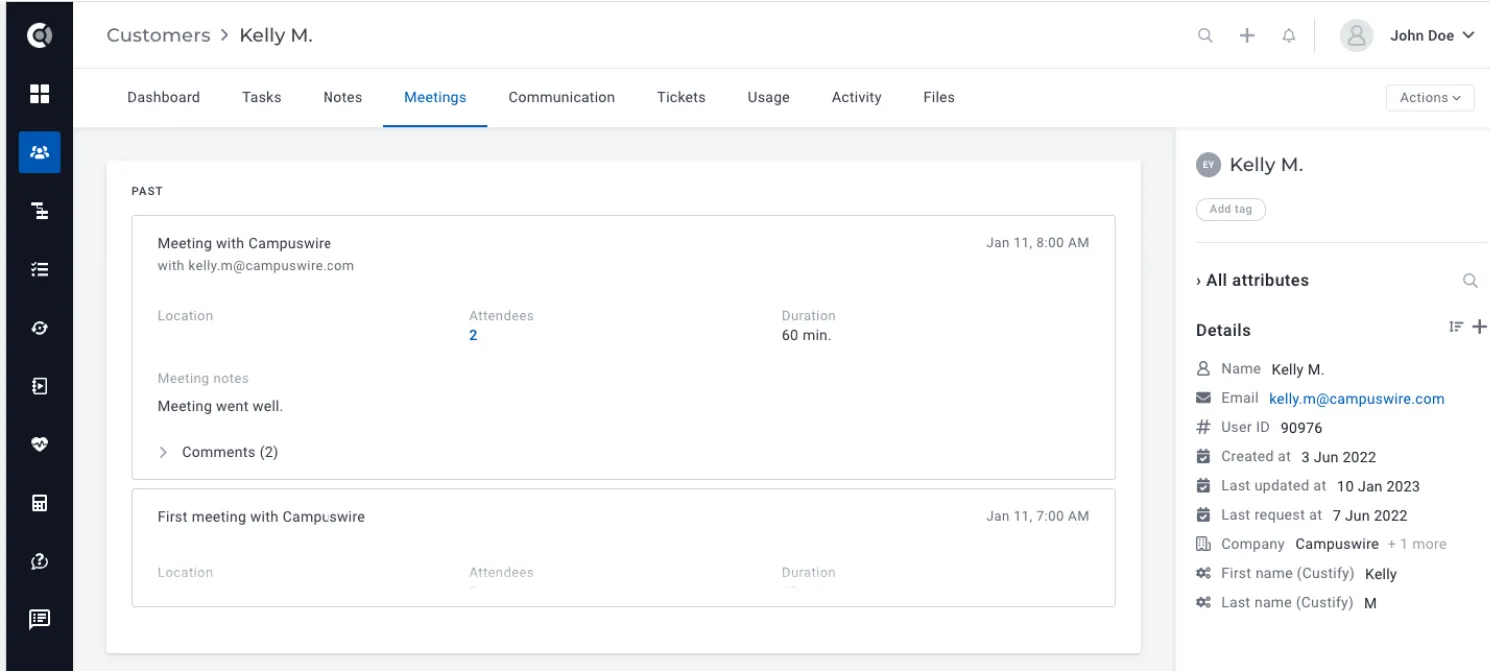Select the Customers people icon in sidebar
This screenshot has width=1490, height=671.
click(39, 153)
